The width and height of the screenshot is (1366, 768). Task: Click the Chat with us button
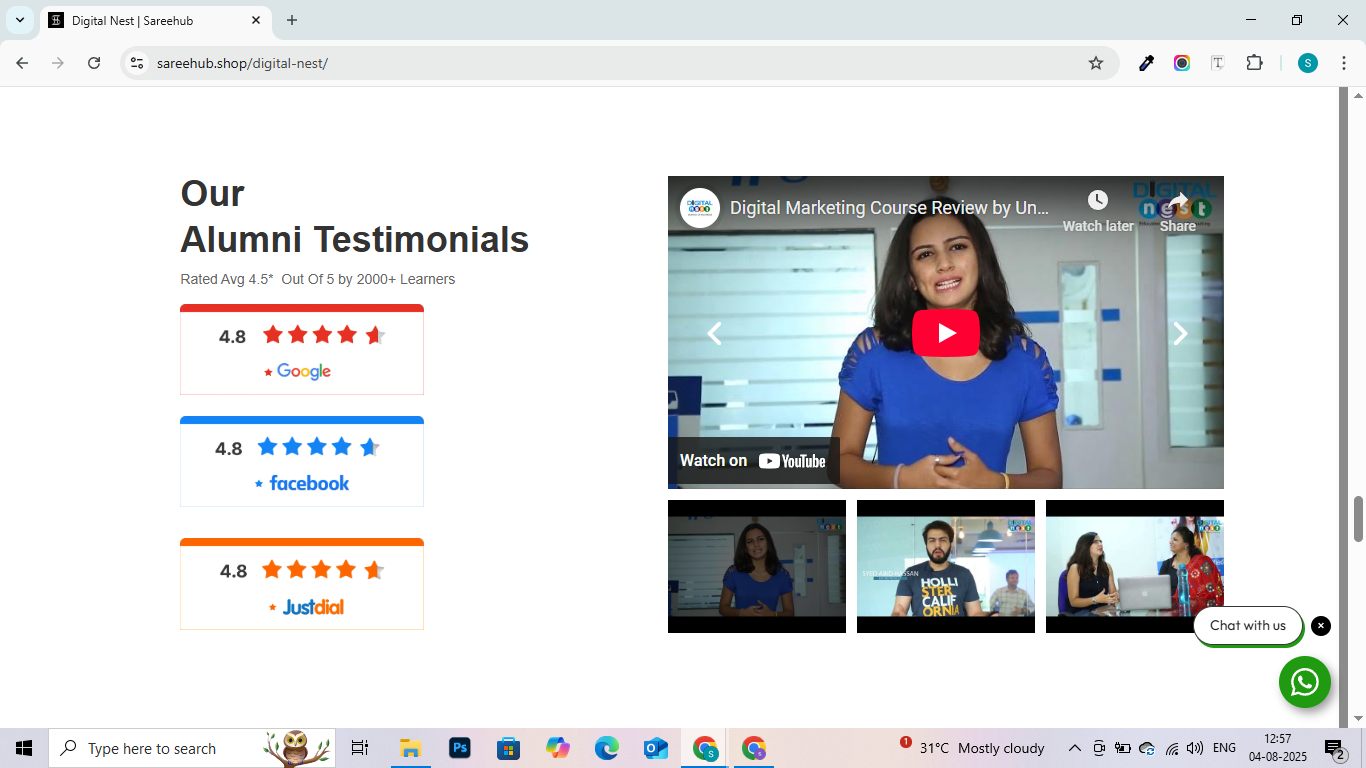click(x=1247, y=626)
